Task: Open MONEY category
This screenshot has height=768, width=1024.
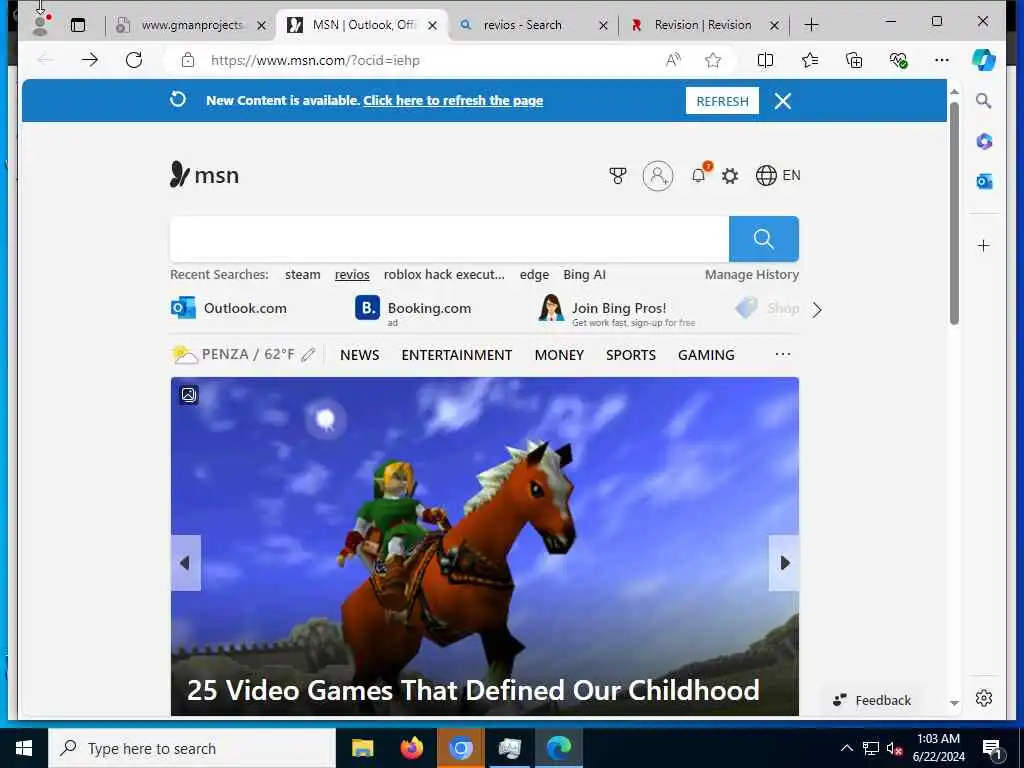Action: [559, 355]
